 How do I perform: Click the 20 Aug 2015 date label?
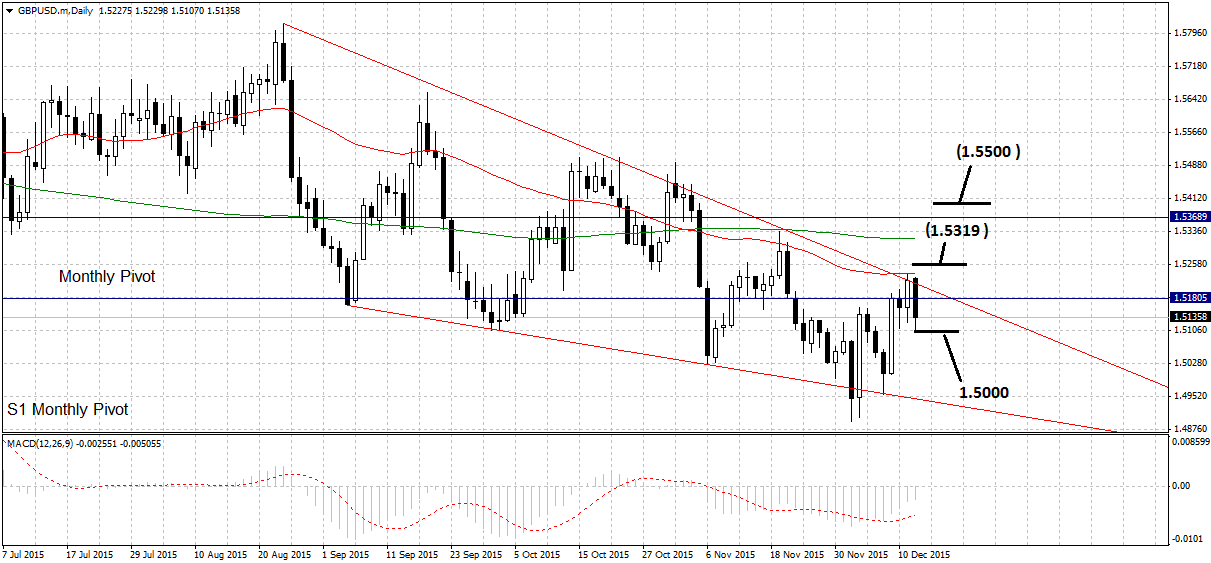tap(286, 554)
